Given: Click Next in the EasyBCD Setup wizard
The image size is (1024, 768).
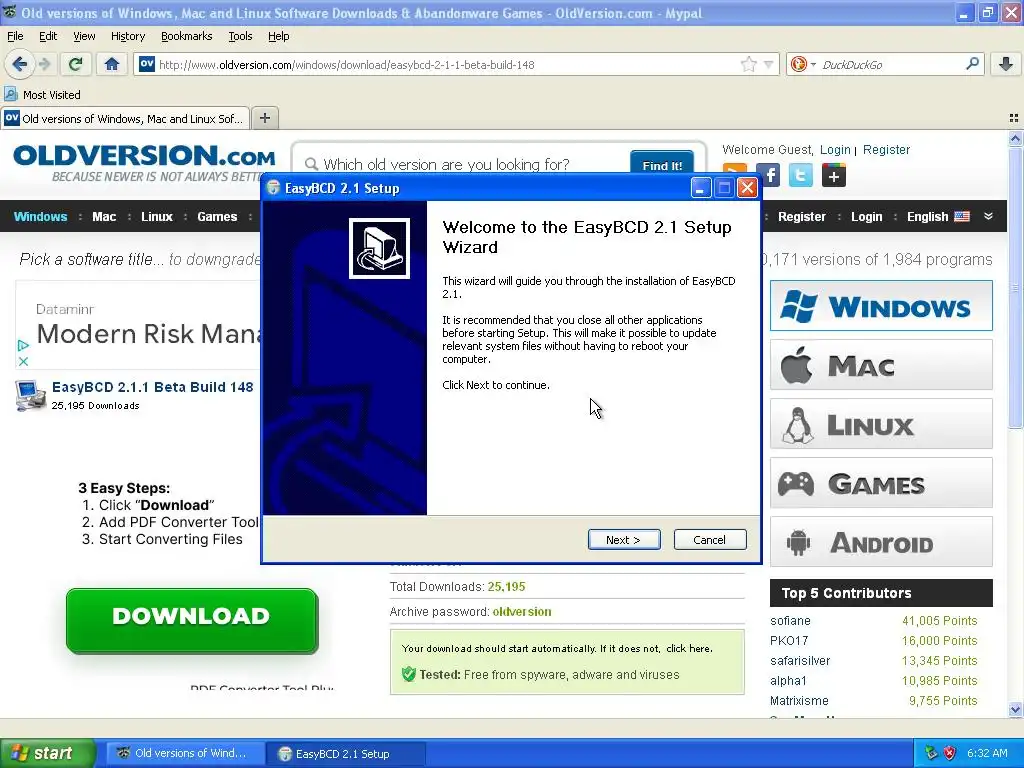Looking at the screenshot, I should coord(624,540).
